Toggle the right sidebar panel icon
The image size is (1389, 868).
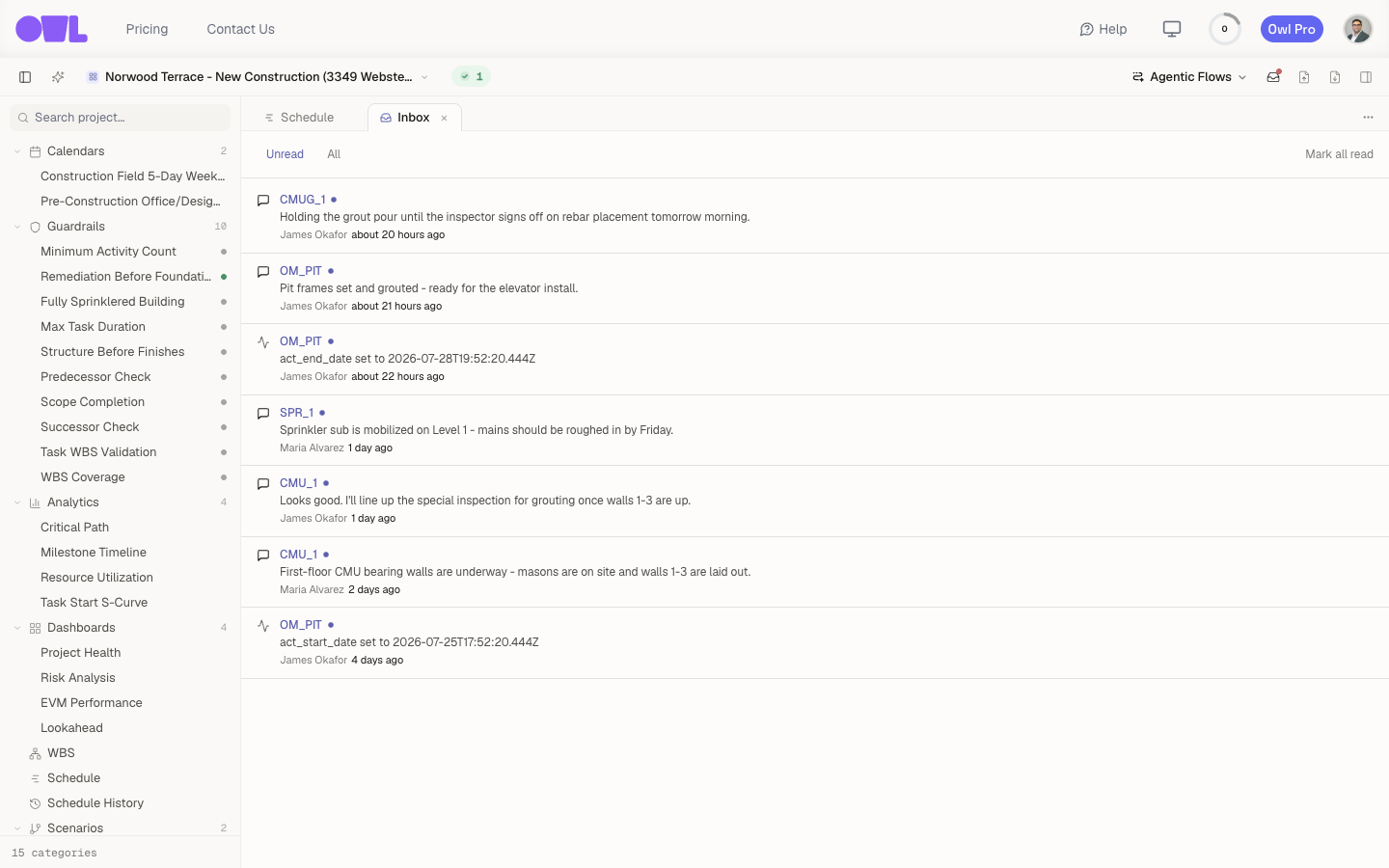pos(1366,77)
